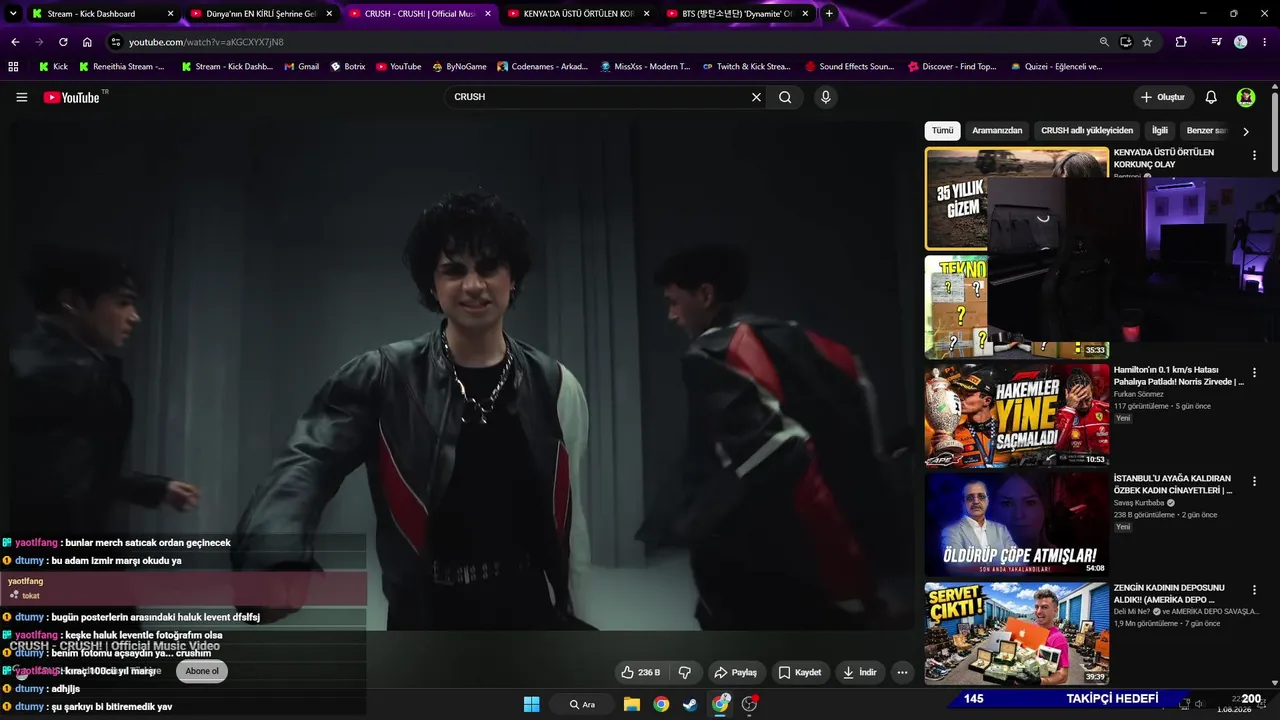Open the Hamilton'ın 0.1 km/s Hatası thumbnail

1017,416
